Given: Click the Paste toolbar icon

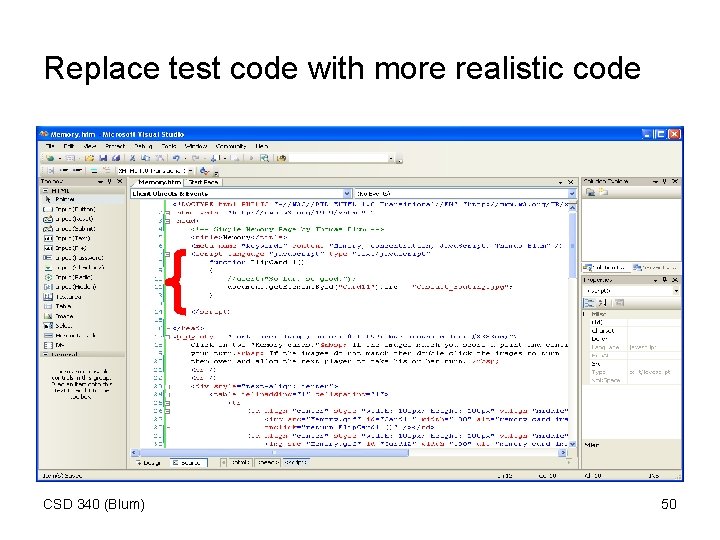Looking at the screenshot, I should click(x=159, y=158).
